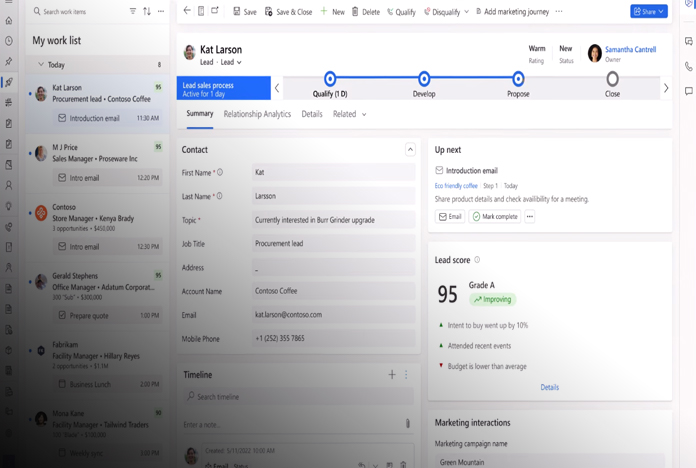Viewport: 696px width, 468px height.
Task: Open owner Samantha Cantrell link
Action: coord(630,49)
